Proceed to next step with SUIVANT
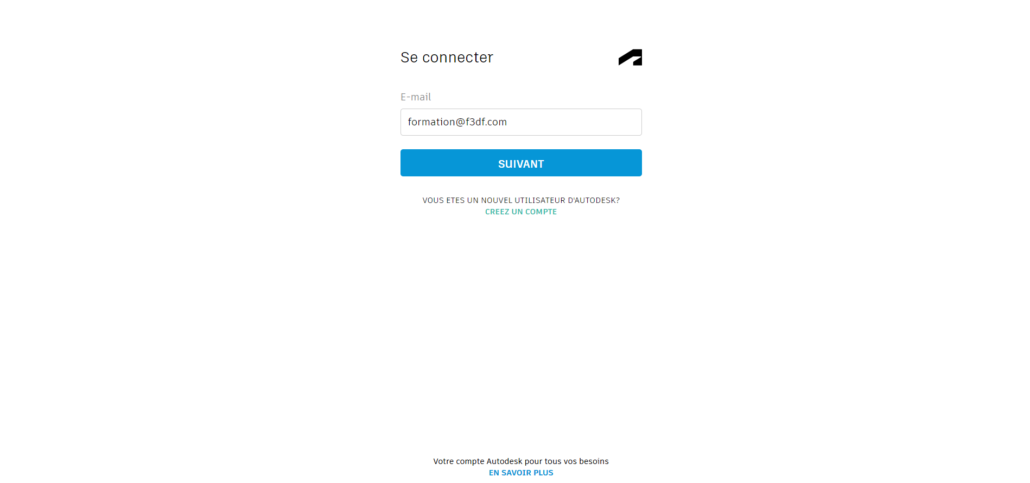This screenshot has height=483, width=1030. point(521,163)
